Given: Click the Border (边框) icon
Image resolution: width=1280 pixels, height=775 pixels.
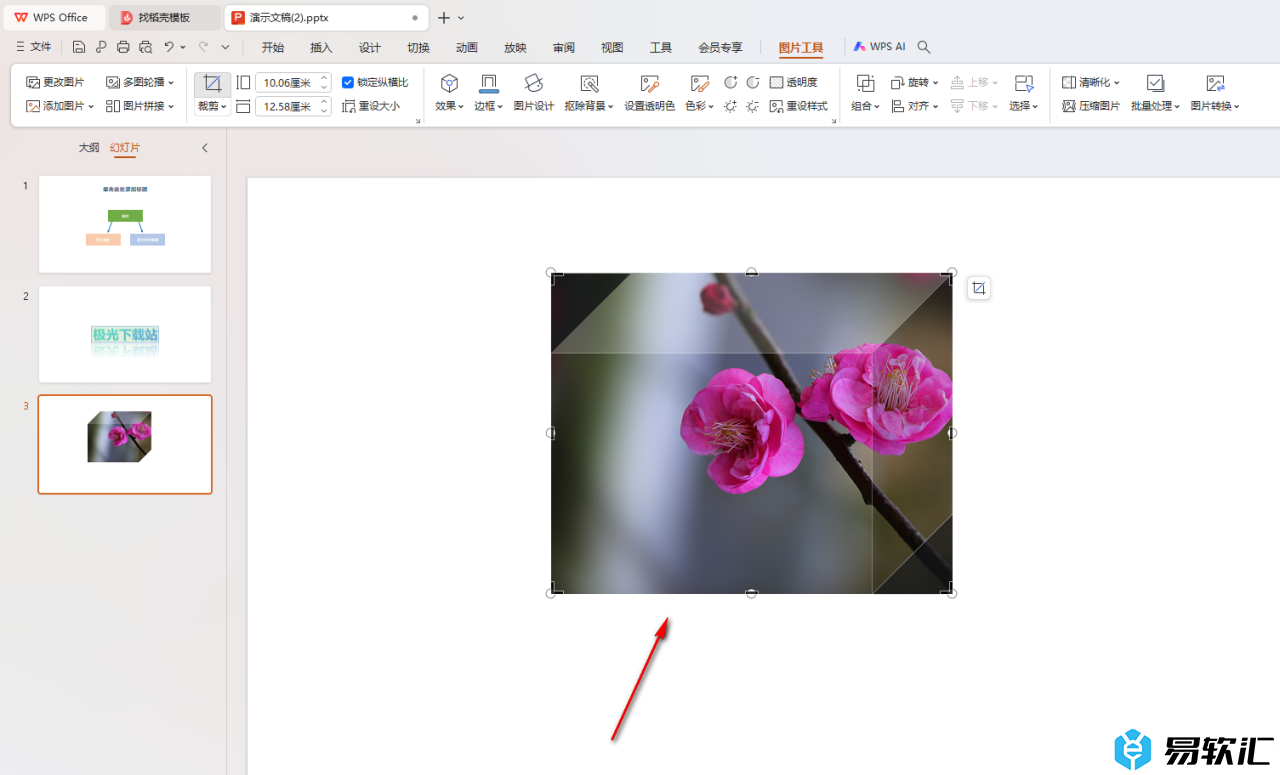Looking at the screenshot, I should click(x=489, y=83).
